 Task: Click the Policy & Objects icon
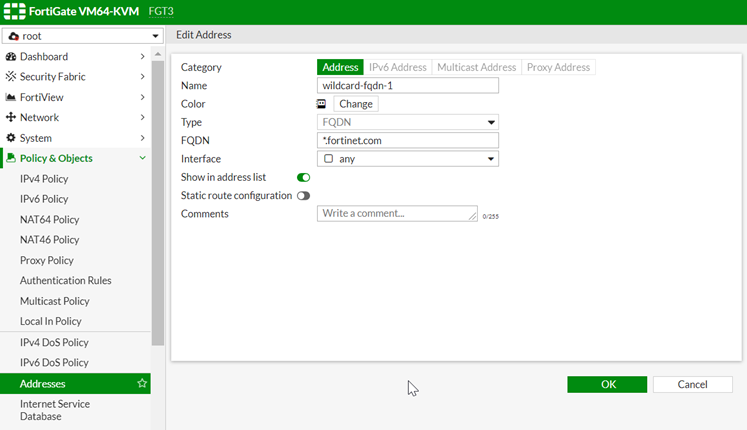click(x=10, y=158)
